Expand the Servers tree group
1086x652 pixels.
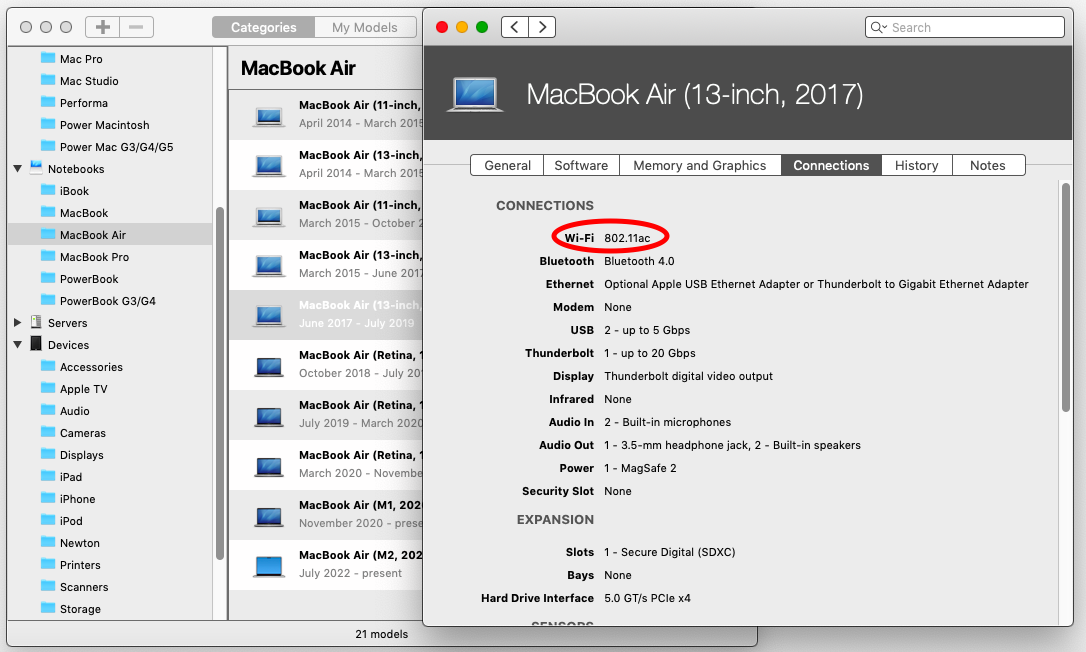[18, 323]
